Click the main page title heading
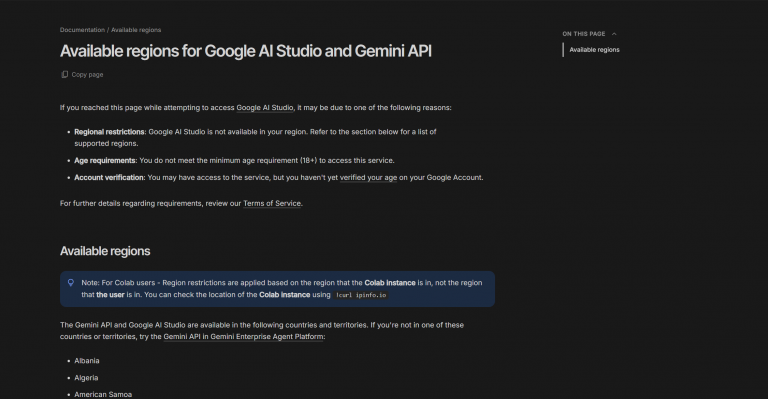 (246, 51)
